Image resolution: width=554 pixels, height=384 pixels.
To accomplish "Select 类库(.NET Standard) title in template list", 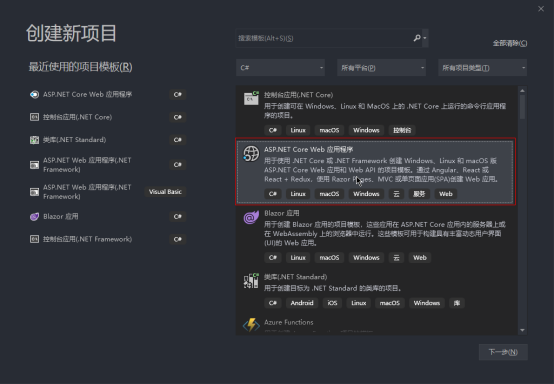I will point(295,277).
